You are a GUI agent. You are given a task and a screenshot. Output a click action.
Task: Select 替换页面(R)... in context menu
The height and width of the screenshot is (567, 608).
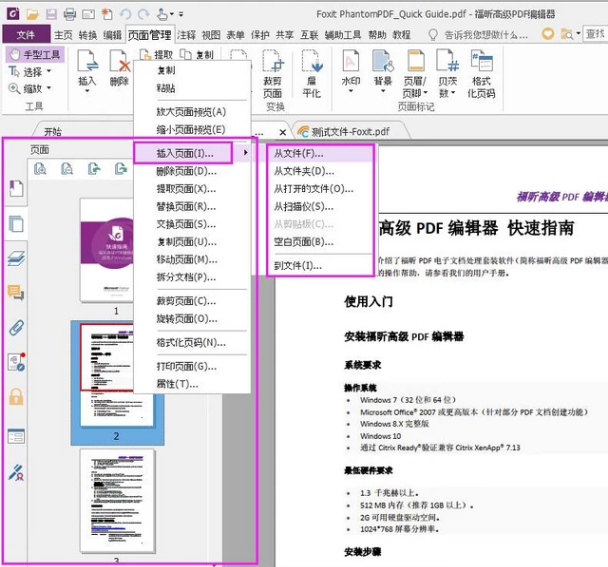[x=192, y=207]
